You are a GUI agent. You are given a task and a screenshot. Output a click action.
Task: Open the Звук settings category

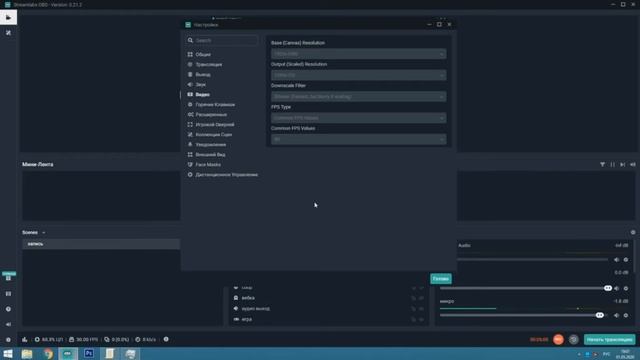tap(200, 84)
